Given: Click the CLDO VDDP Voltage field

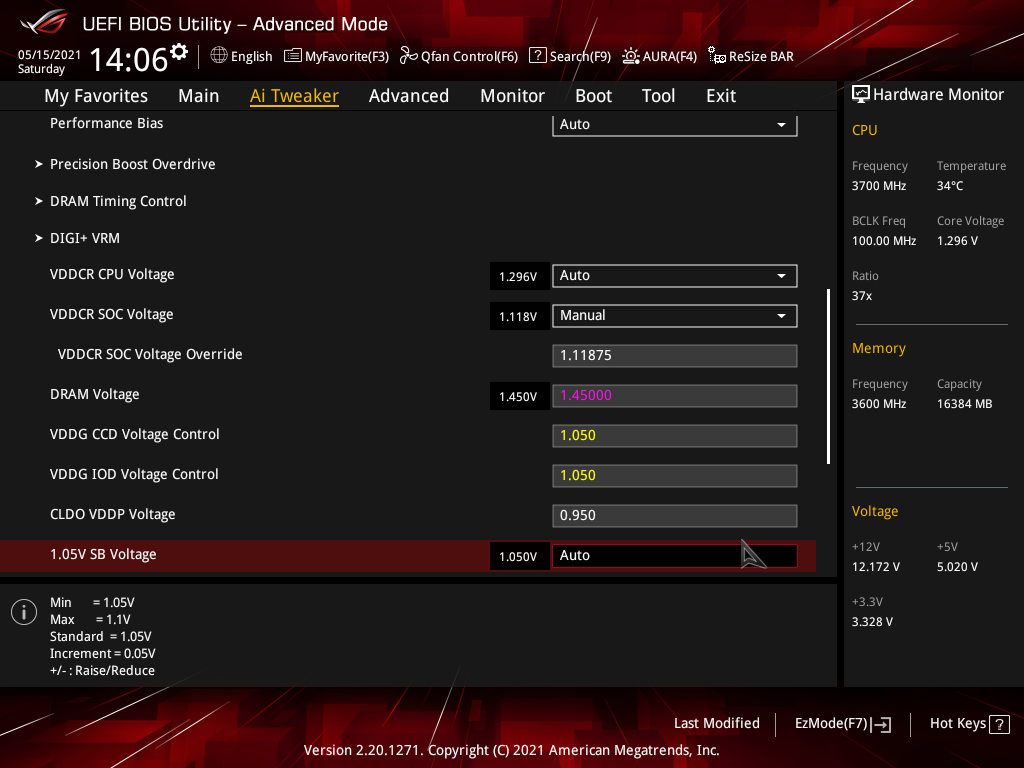Looking at the screenshot, I should [x=675, y=516].
